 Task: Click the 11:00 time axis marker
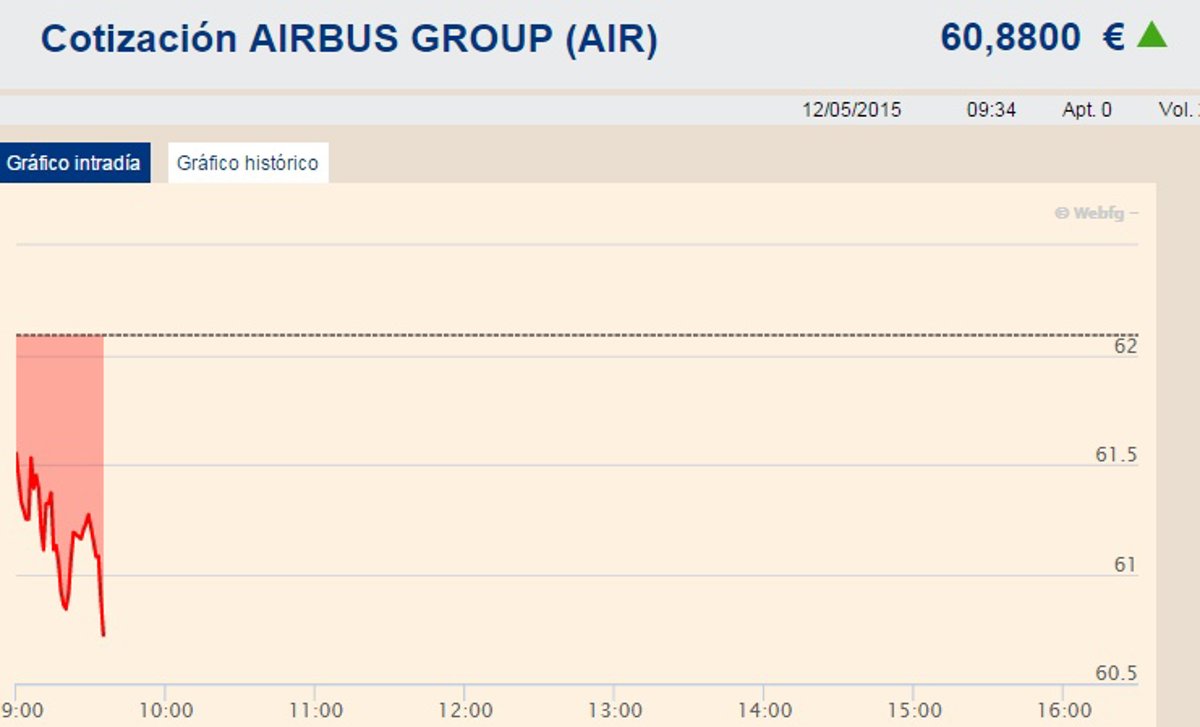pos(315,711)
